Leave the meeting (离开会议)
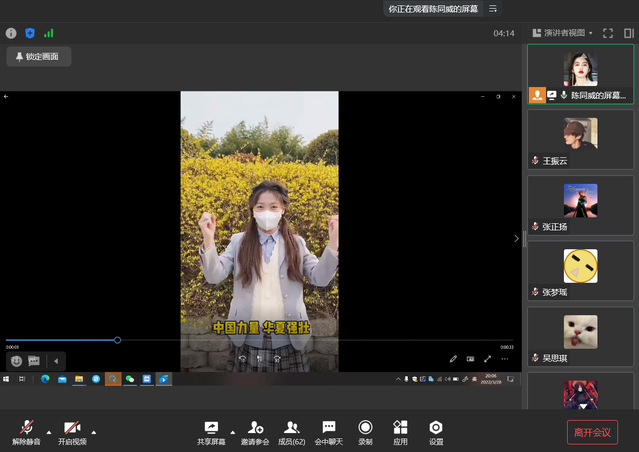This screenshot has height=452, width=639. (x=592, y=432)
